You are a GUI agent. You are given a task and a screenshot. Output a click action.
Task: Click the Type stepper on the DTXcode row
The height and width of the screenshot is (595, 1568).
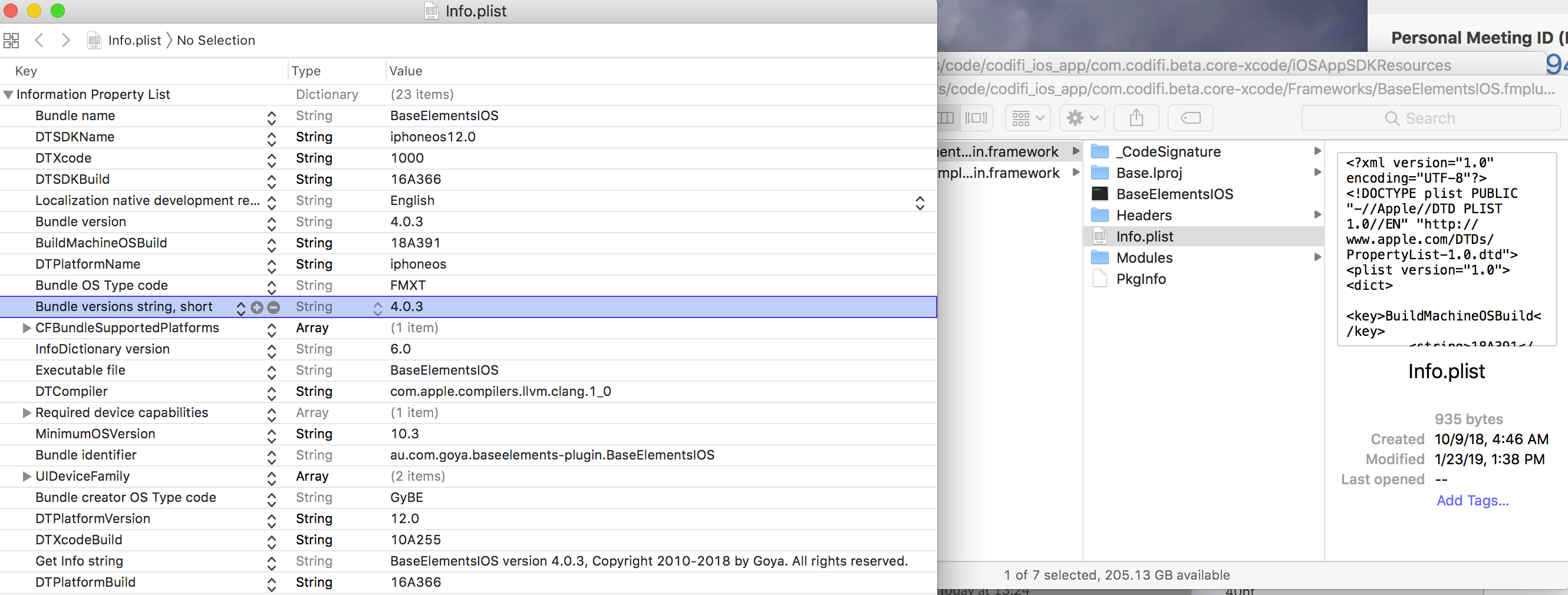pyautogui.click(x=272, y=159)
